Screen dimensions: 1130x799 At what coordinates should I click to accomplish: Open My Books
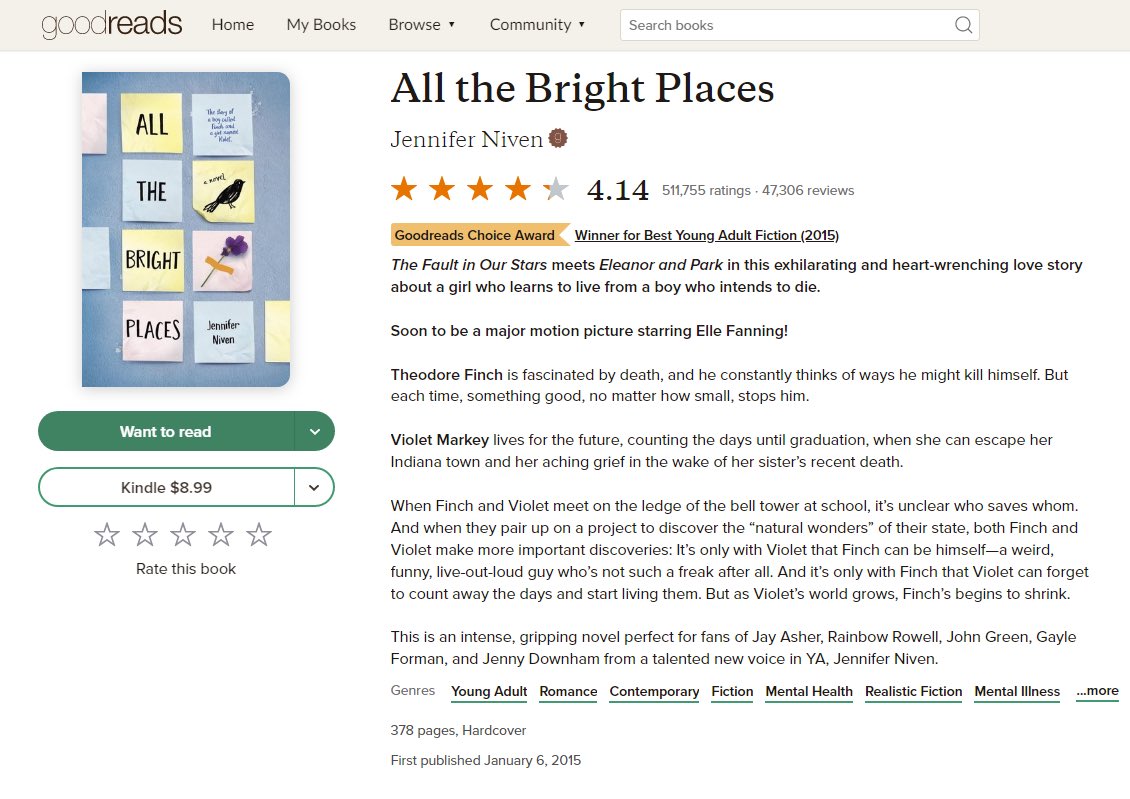coord(321,24)
